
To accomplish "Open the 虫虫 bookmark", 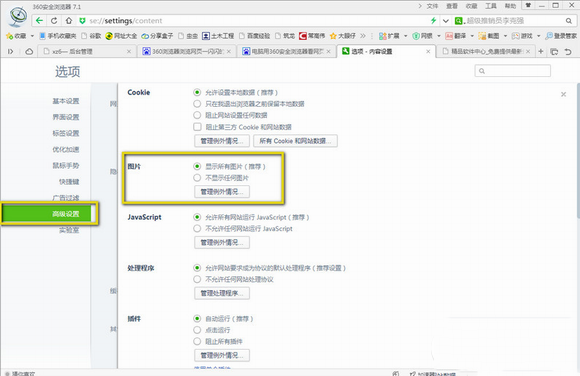I will coord(188,36).
